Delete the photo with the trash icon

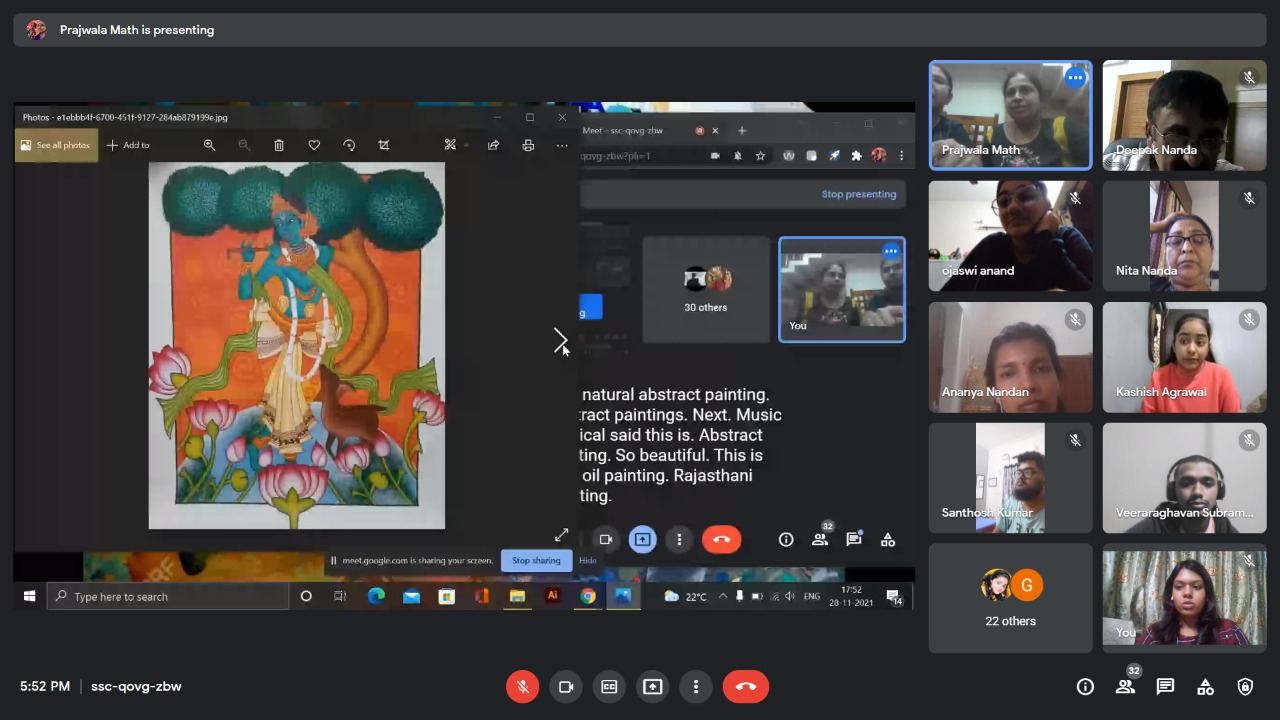click(279, 145)
